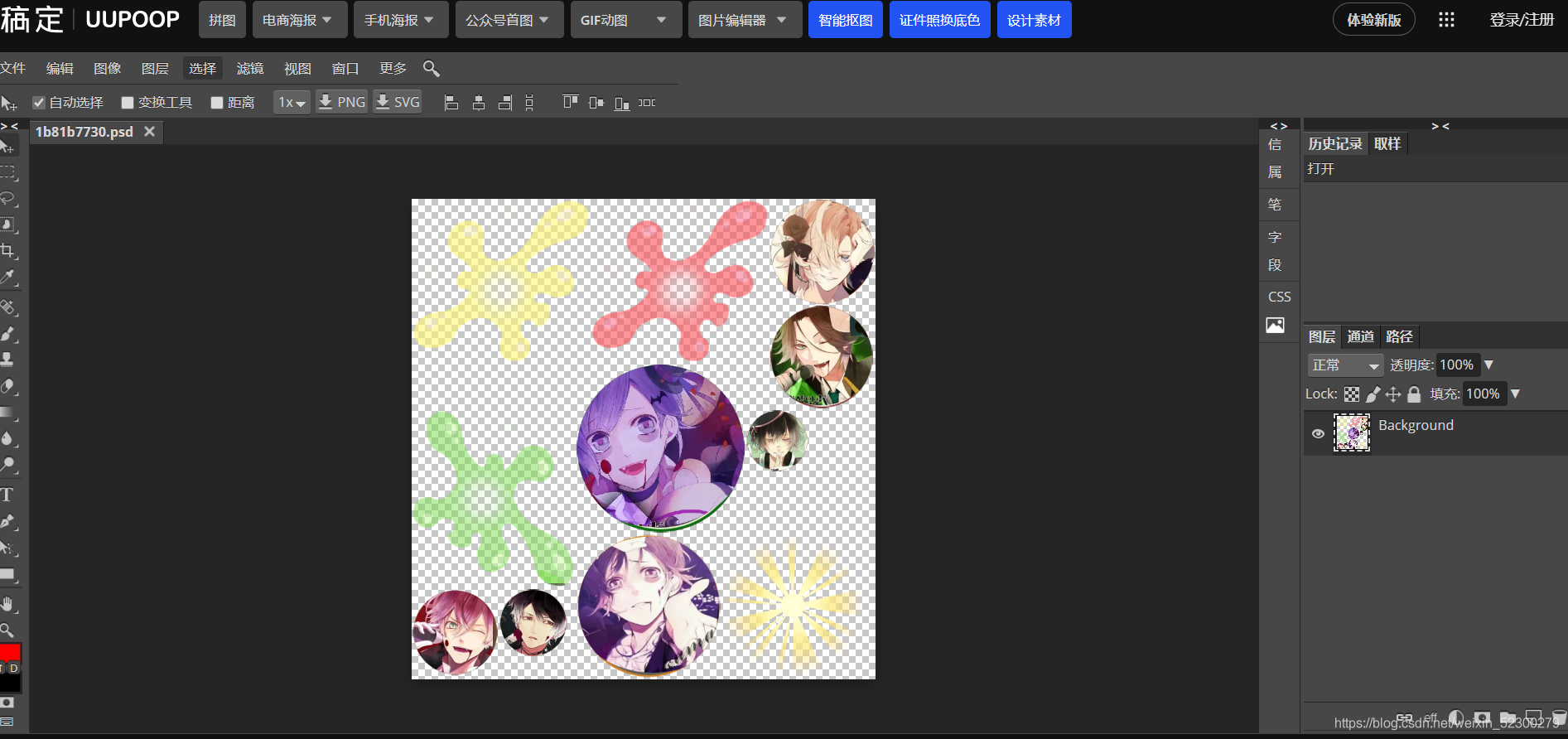This screenshot has width=1568, height=739.
Task: Click the 智能抠图 button
Action: [x=846, y=20]
